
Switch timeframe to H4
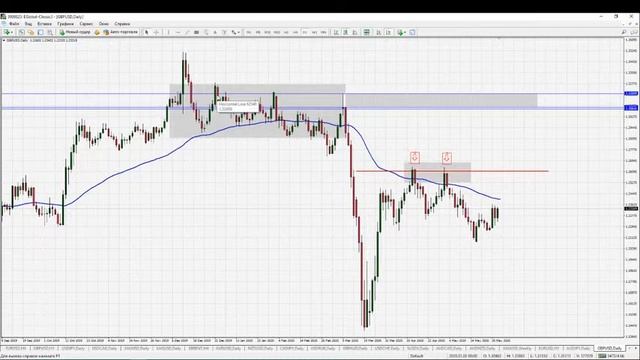[x=296, y=32]
